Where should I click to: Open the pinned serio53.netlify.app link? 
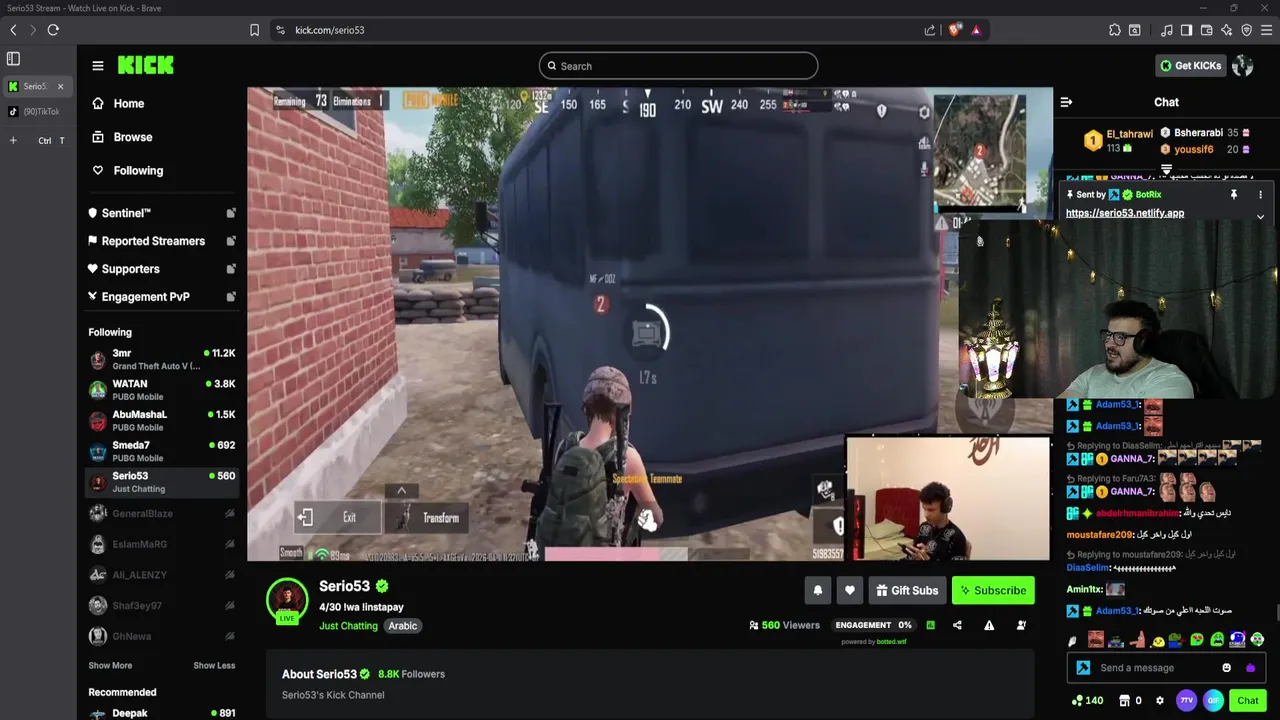(1125, 213)
